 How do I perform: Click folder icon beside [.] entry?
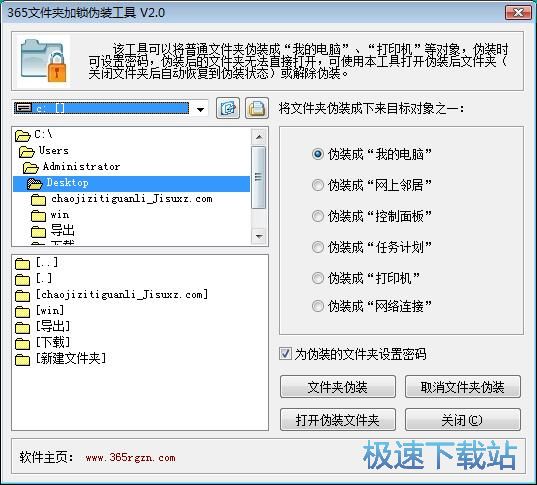[23, 279]
